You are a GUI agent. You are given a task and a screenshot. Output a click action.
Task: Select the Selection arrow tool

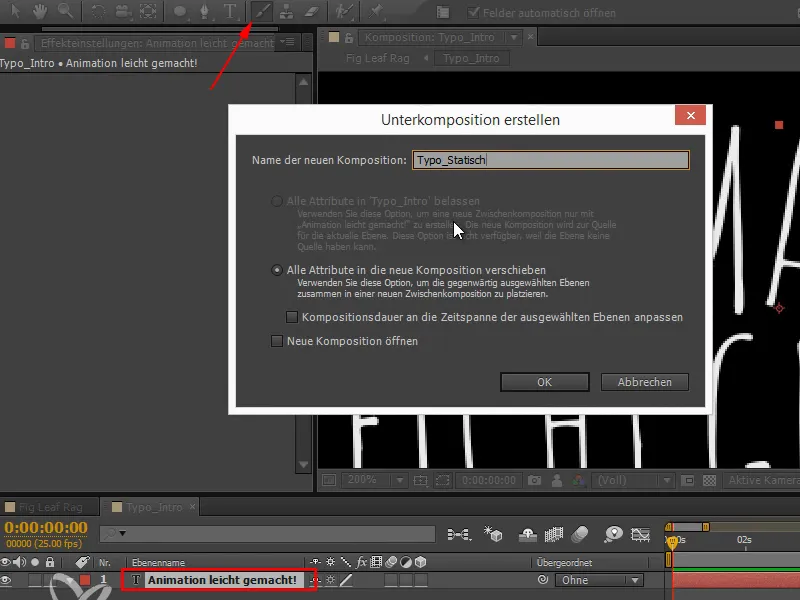(x=15, y=11)
